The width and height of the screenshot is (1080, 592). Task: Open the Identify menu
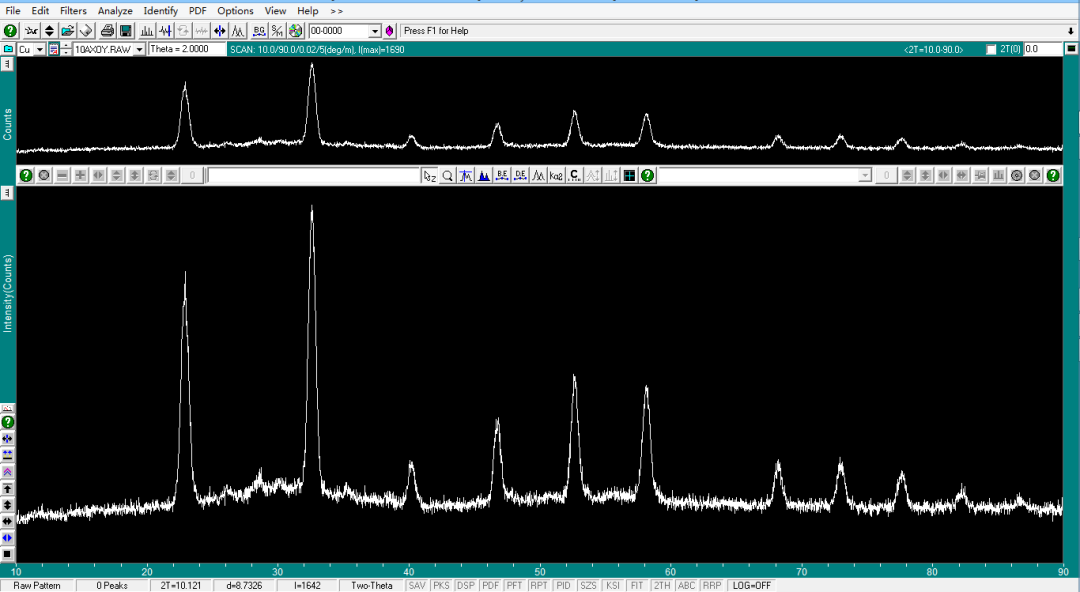pos(160,11)
